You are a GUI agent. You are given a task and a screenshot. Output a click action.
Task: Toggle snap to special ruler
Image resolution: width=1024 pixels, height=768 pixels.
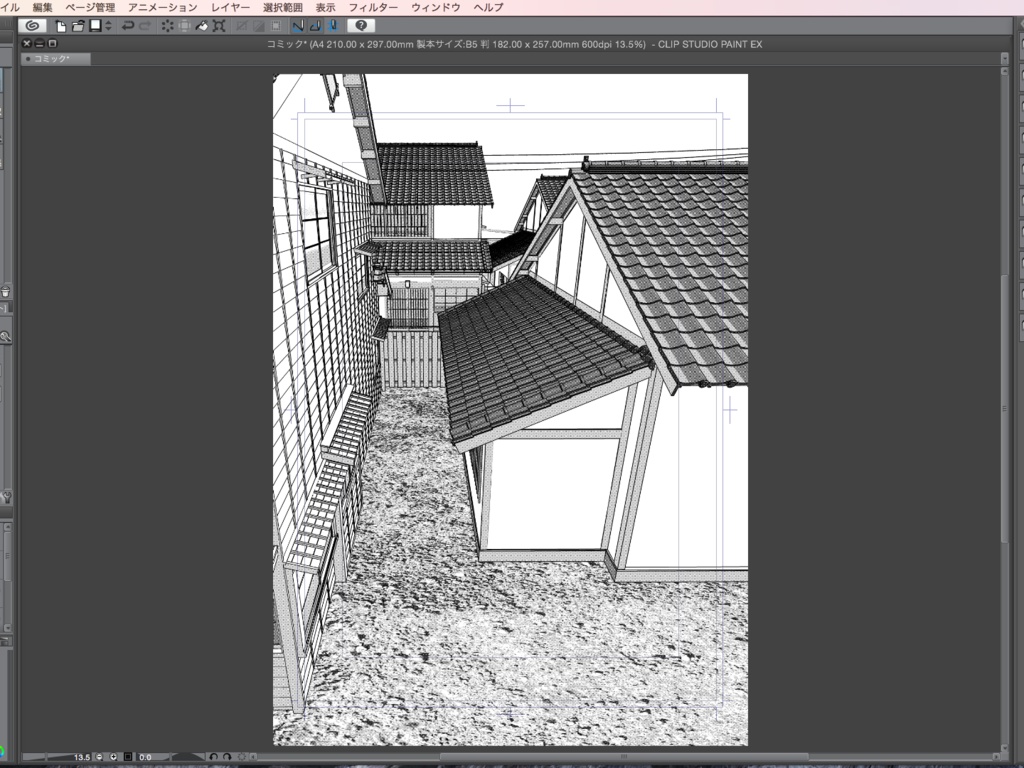click(313, 26)
